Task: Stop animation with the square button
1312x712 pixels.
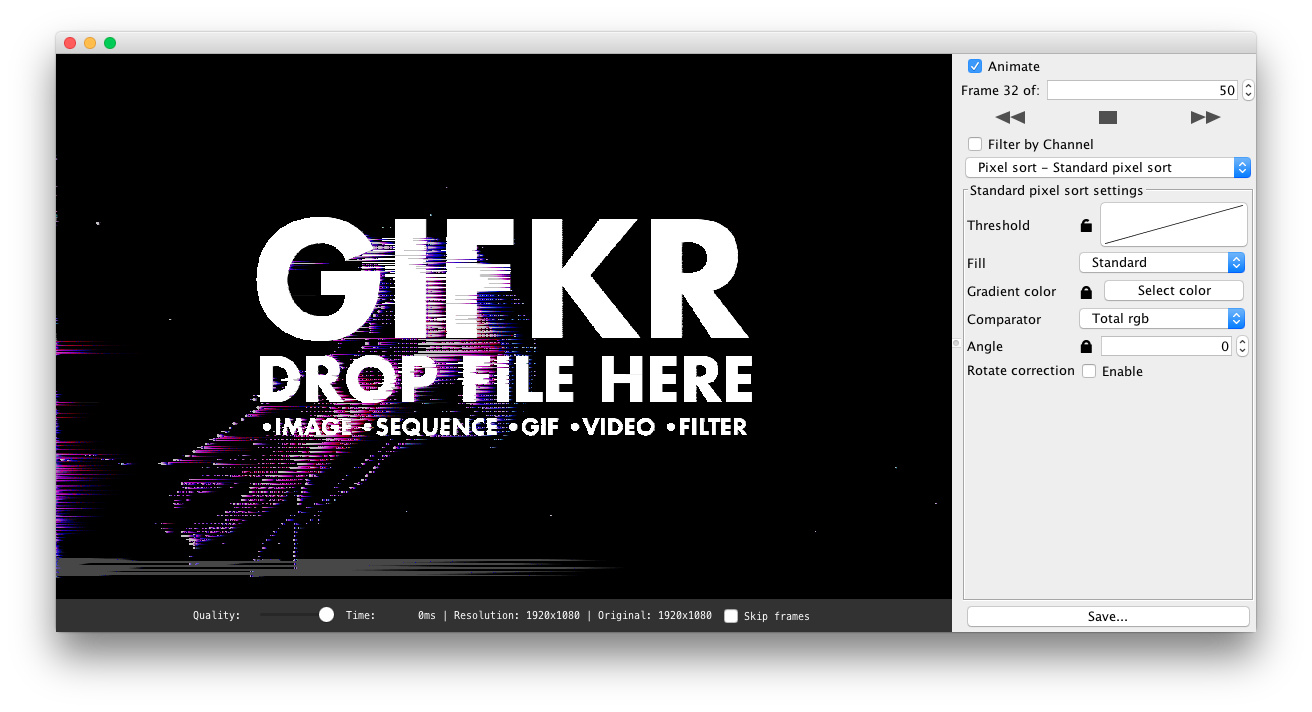Action: point(1107,118)
